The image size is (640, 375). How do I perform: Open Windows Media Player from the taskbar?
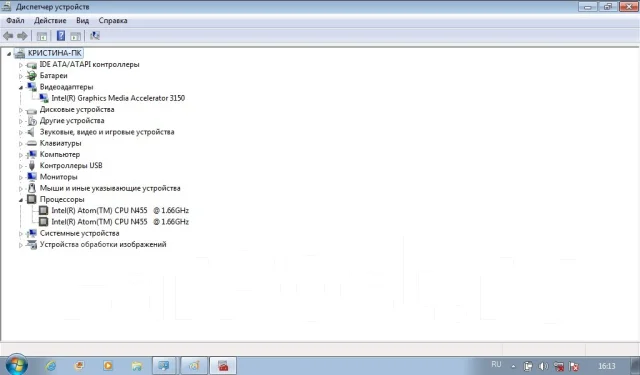point(108,366)
